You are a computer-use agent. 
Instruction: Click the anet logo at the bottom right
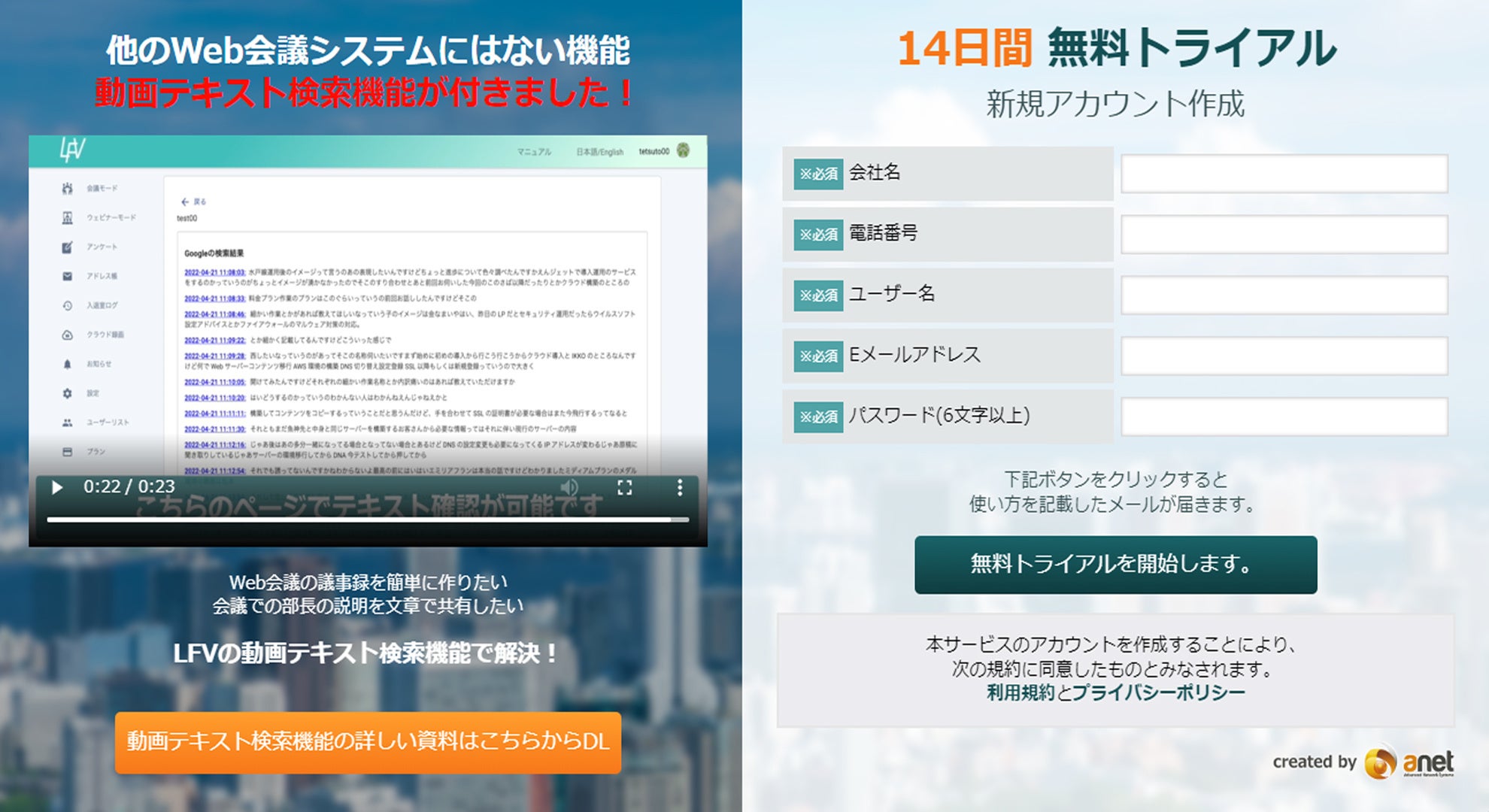click(1409, 762)
